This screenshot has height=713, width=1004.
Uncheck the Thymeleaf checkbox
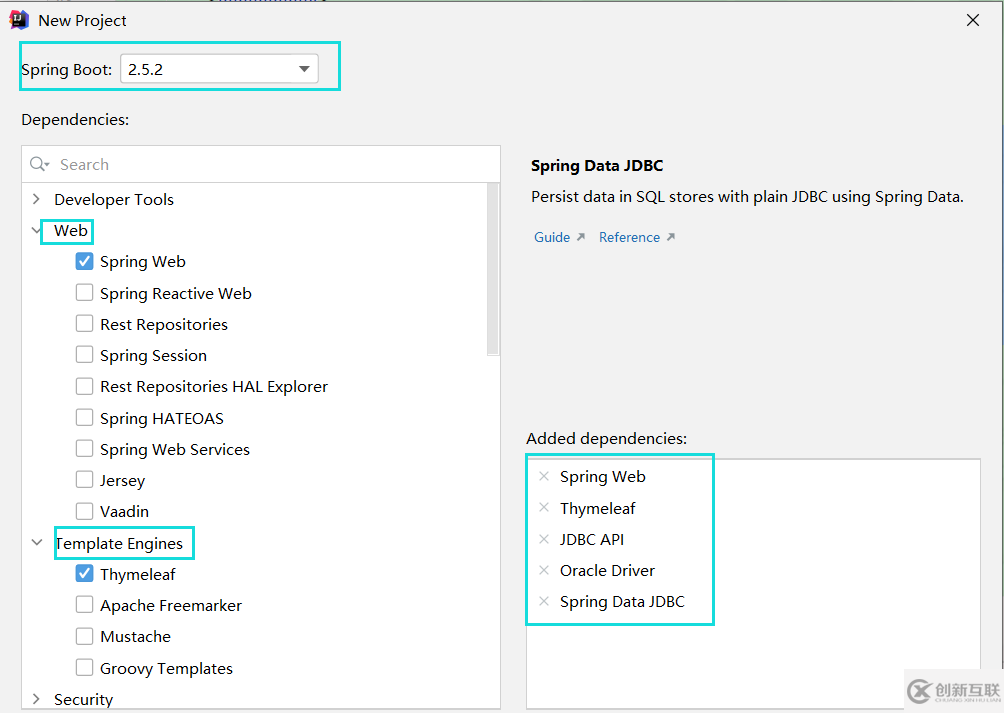click(85, 574)
